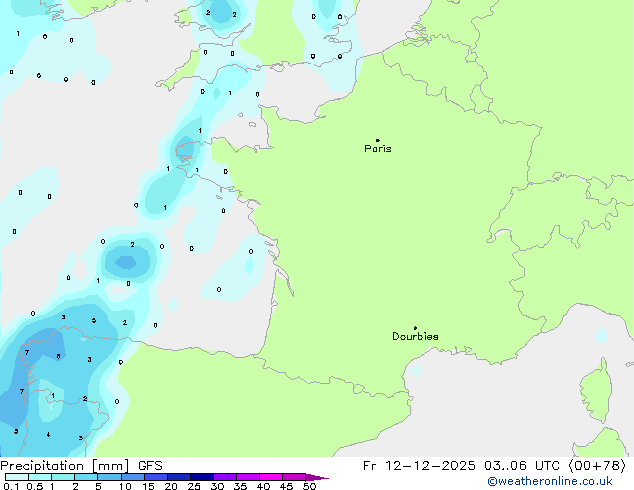Select the Paris location dot marker

pos(378,140)
